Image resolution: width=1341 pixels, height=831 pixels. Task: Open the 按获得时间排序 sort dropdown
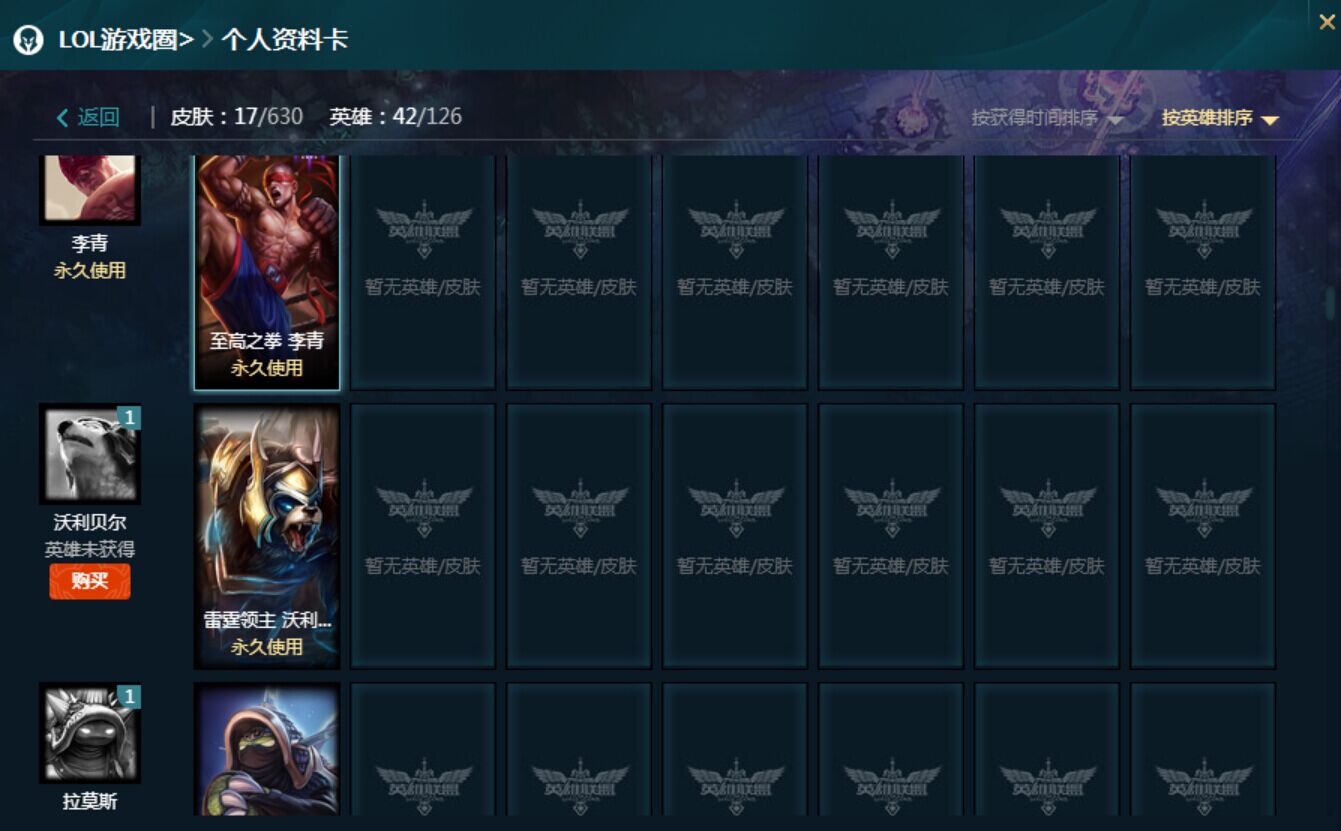[x=1046, y=118]
